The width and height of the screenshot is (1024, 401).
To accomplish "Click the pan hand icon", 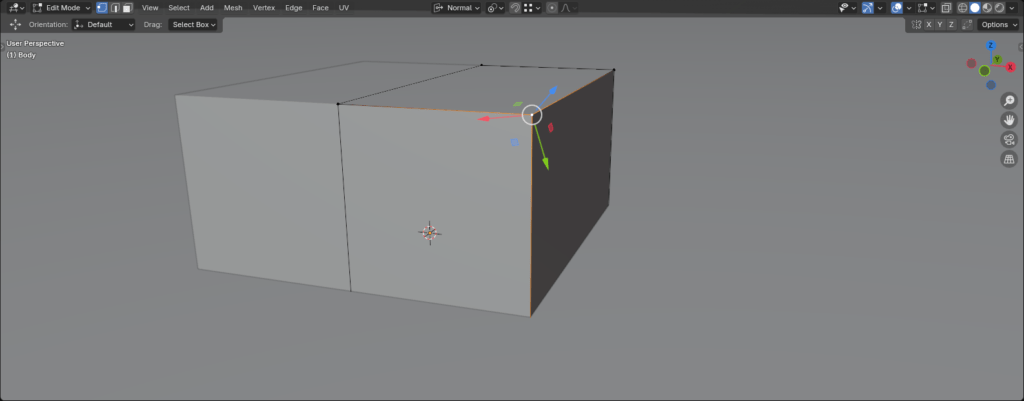I will pyautogui.click(x=1009, y=120).
